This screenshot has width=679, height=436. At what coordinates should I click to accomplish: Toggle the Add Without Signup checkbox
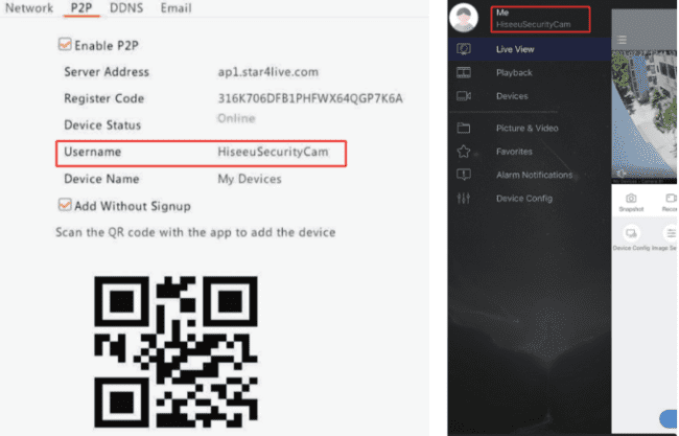click(65, 205)
